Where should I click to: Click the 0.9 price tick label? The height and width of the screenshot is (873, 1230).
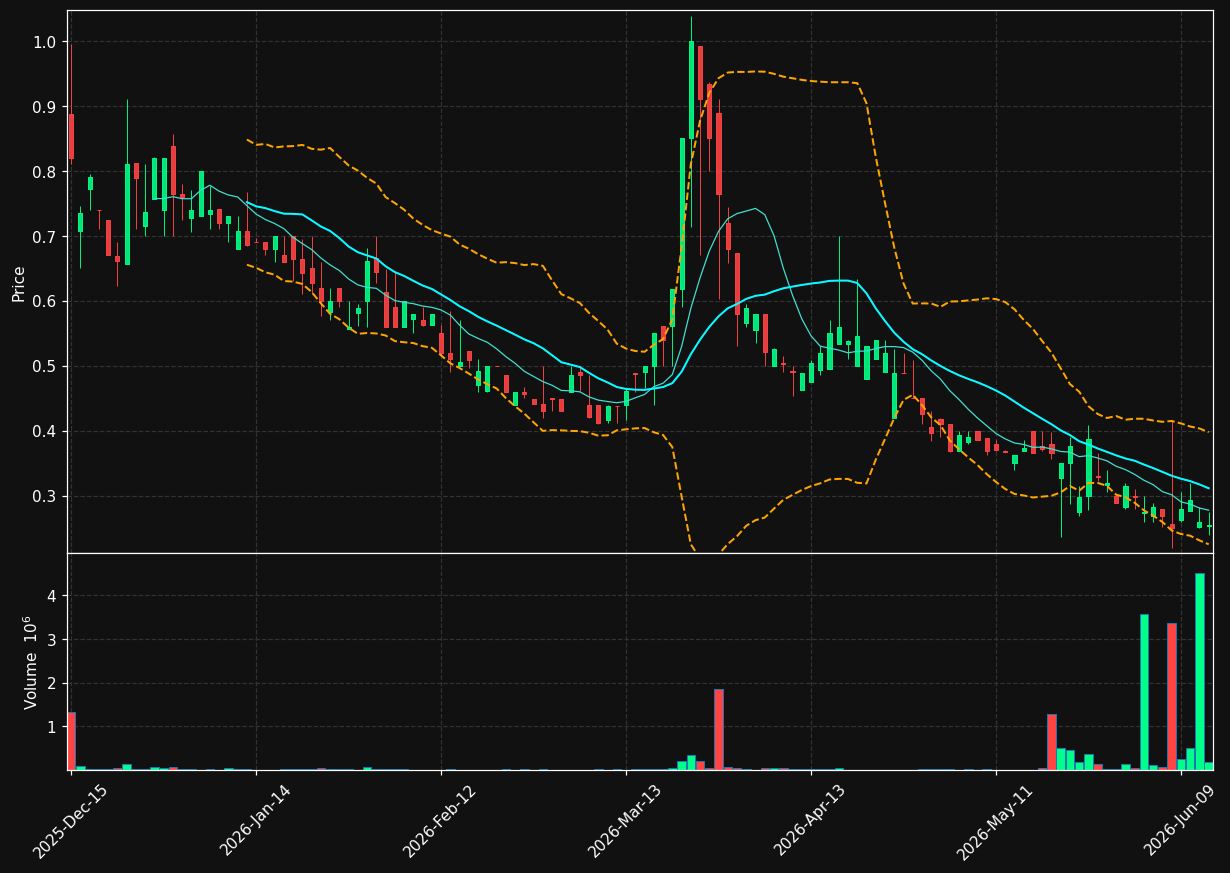click(x=45, y=107)
